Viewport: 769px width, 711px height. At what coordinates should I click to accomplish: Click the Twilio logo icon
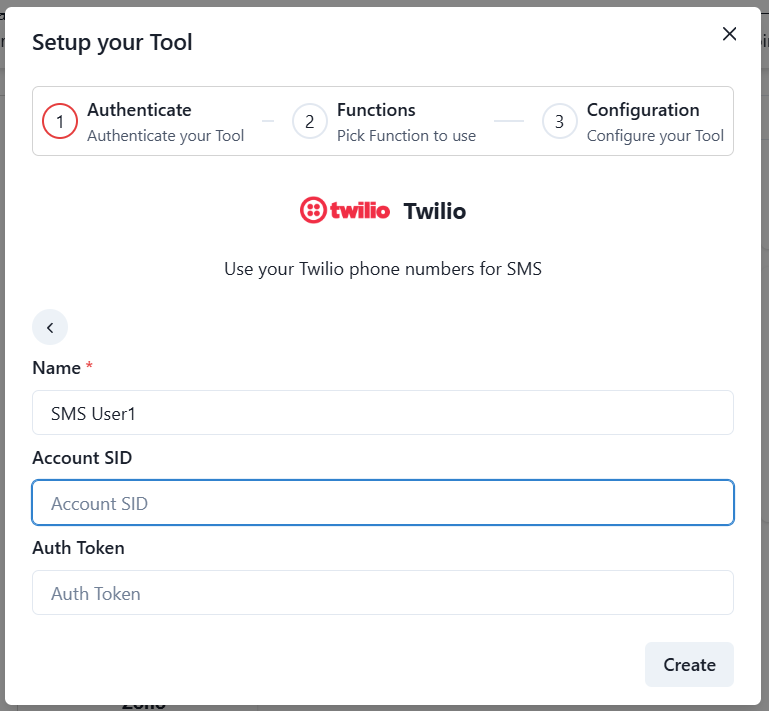(x=345, y=210)
